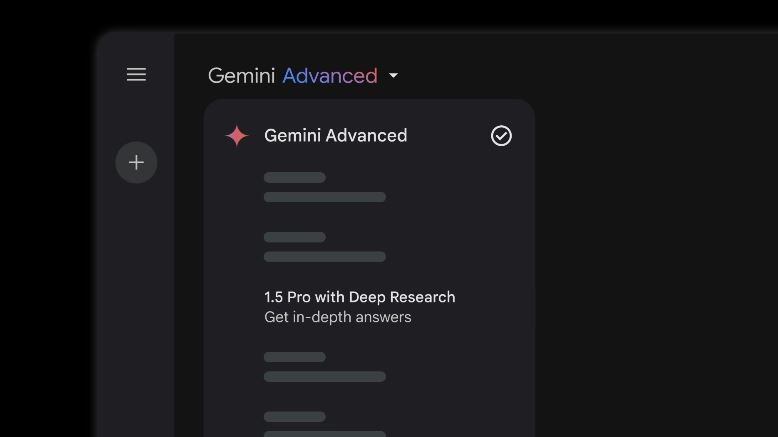Select first placeholder model under Gemini Advanced
778x437 pixels.
tap(324, 187)
